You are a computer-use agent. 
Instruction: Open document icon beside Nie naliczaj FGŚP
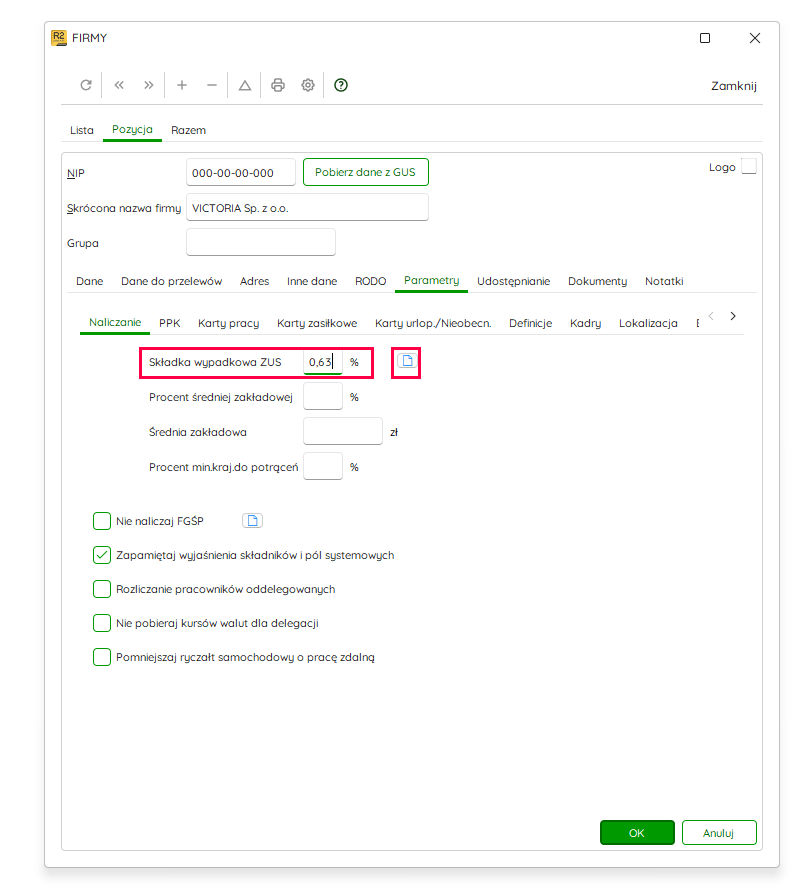(253, 520)
